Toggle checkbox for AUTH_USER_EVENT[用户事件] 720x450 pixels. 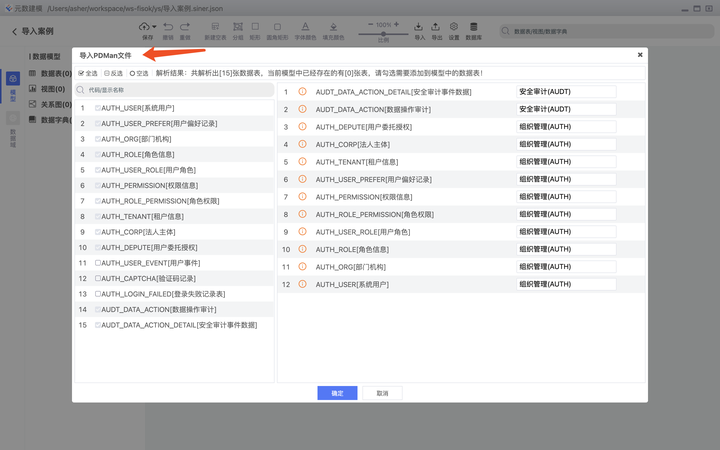click(x=98, y=263)
